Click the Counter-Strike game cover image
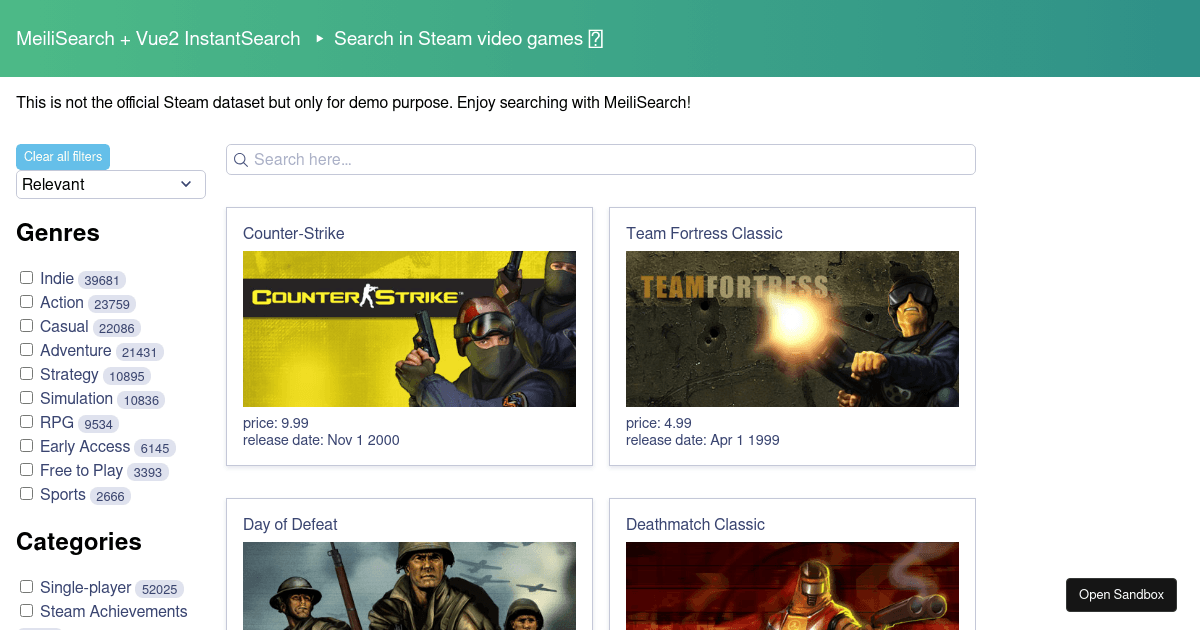Screen dimensions: 1200x630 coord(409,329)
